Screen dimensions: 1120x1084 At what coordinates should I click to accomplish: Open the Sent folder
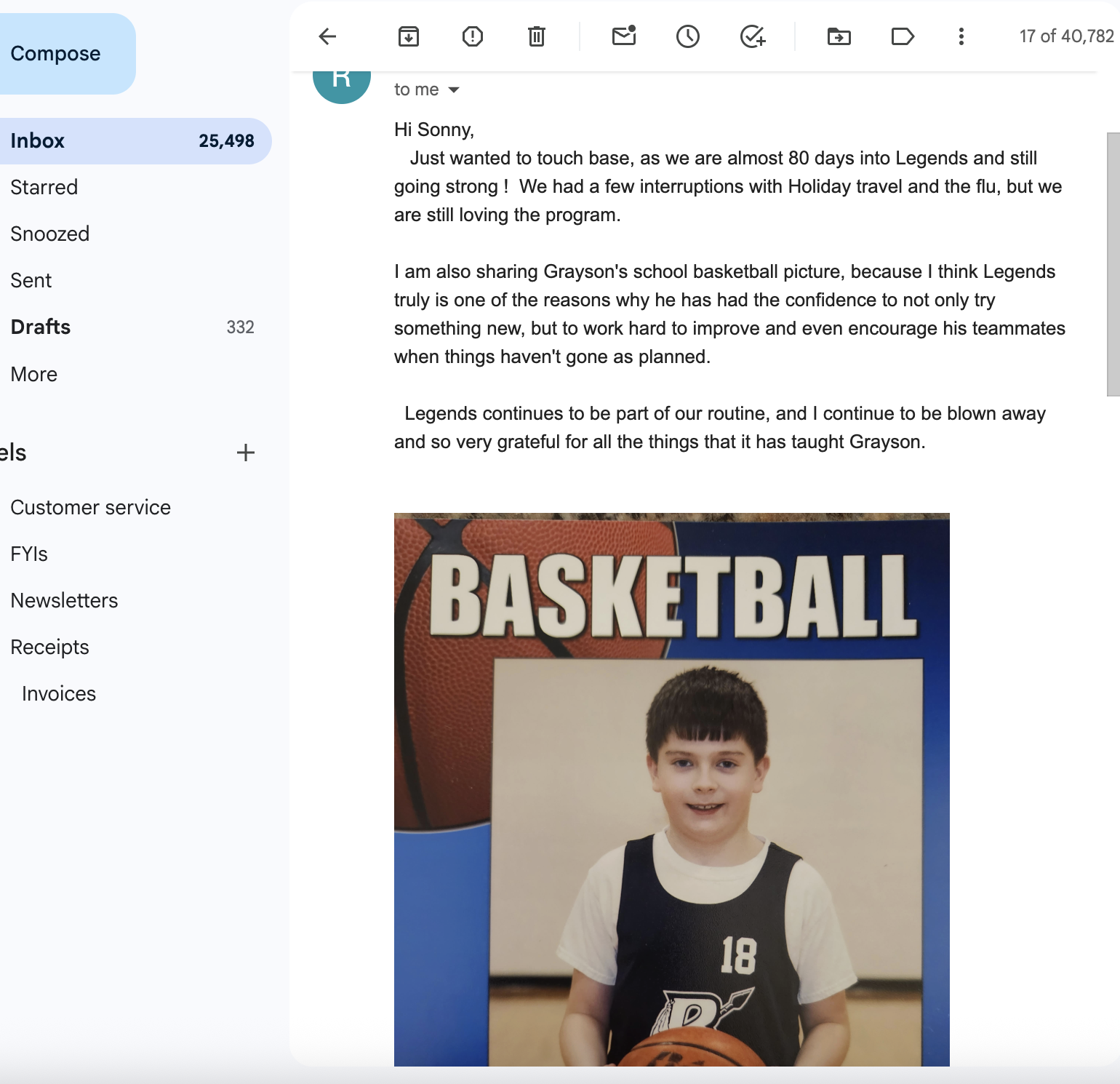[x=31, y=281]
